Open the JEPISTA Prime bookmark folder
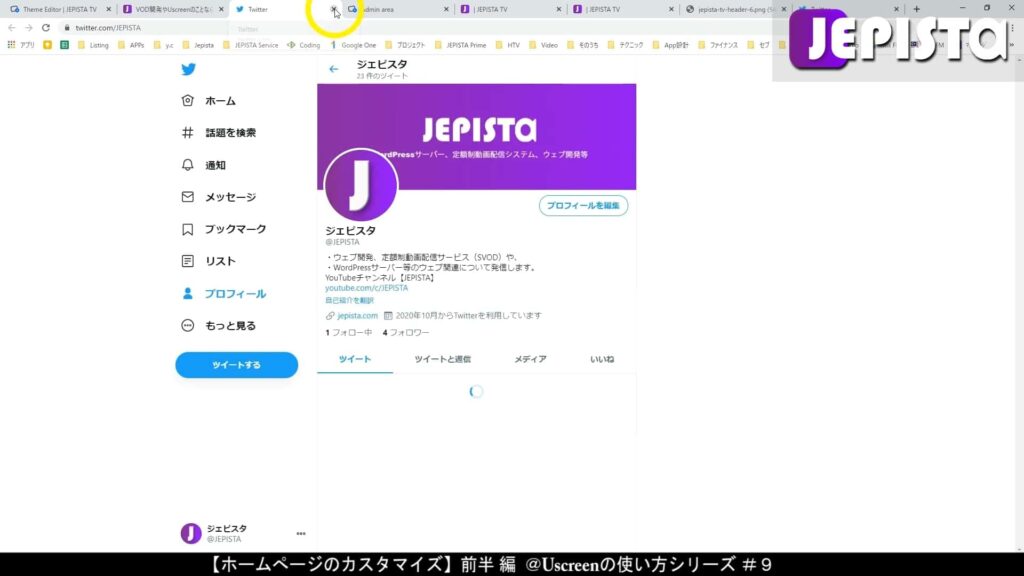Image resolution: width=1024 pixels, height=576 pixels. point(460,45)
